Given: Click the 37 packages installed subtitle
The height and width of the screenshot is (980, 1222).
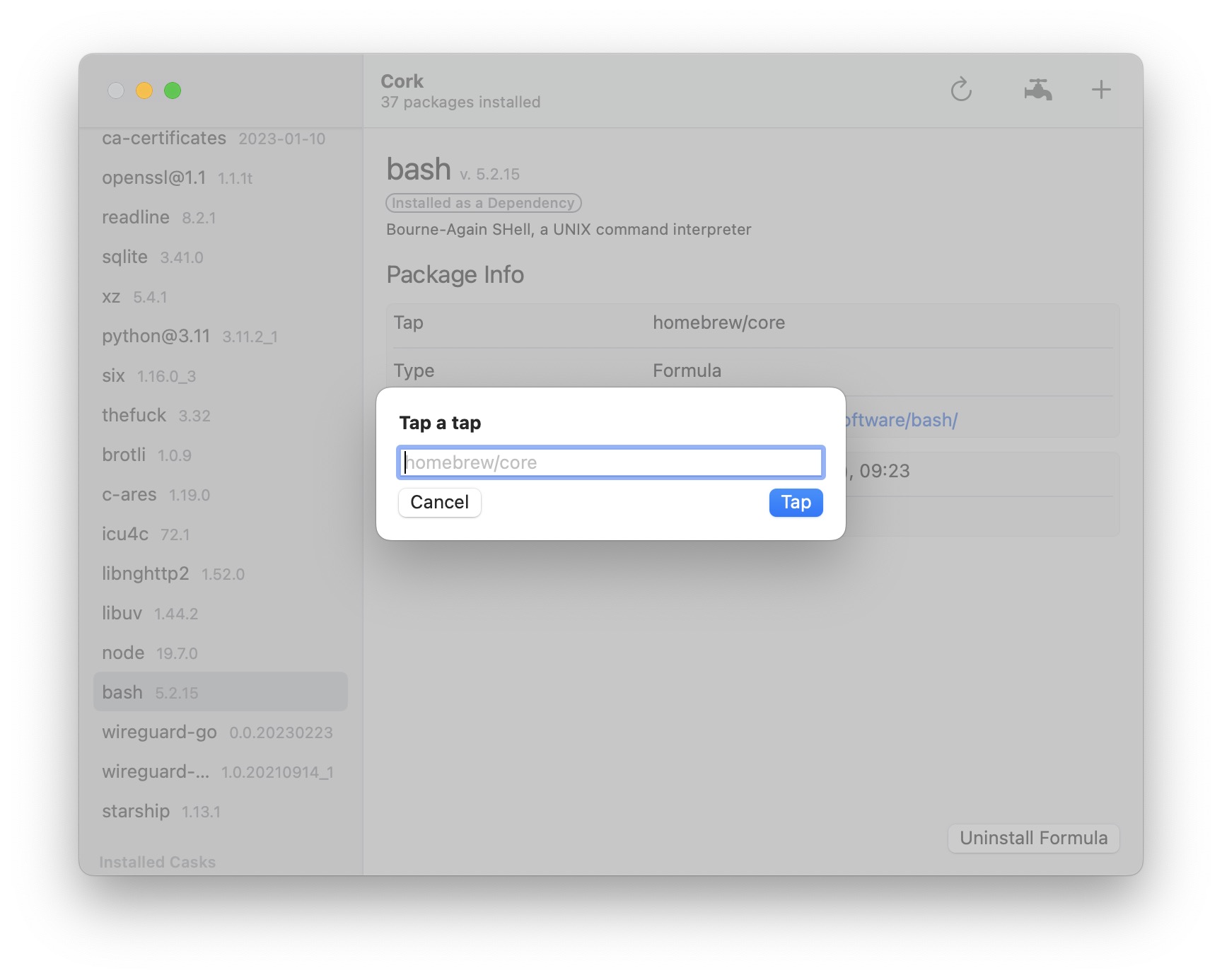Looking at the screenshot, I should (x=460, y=103).
